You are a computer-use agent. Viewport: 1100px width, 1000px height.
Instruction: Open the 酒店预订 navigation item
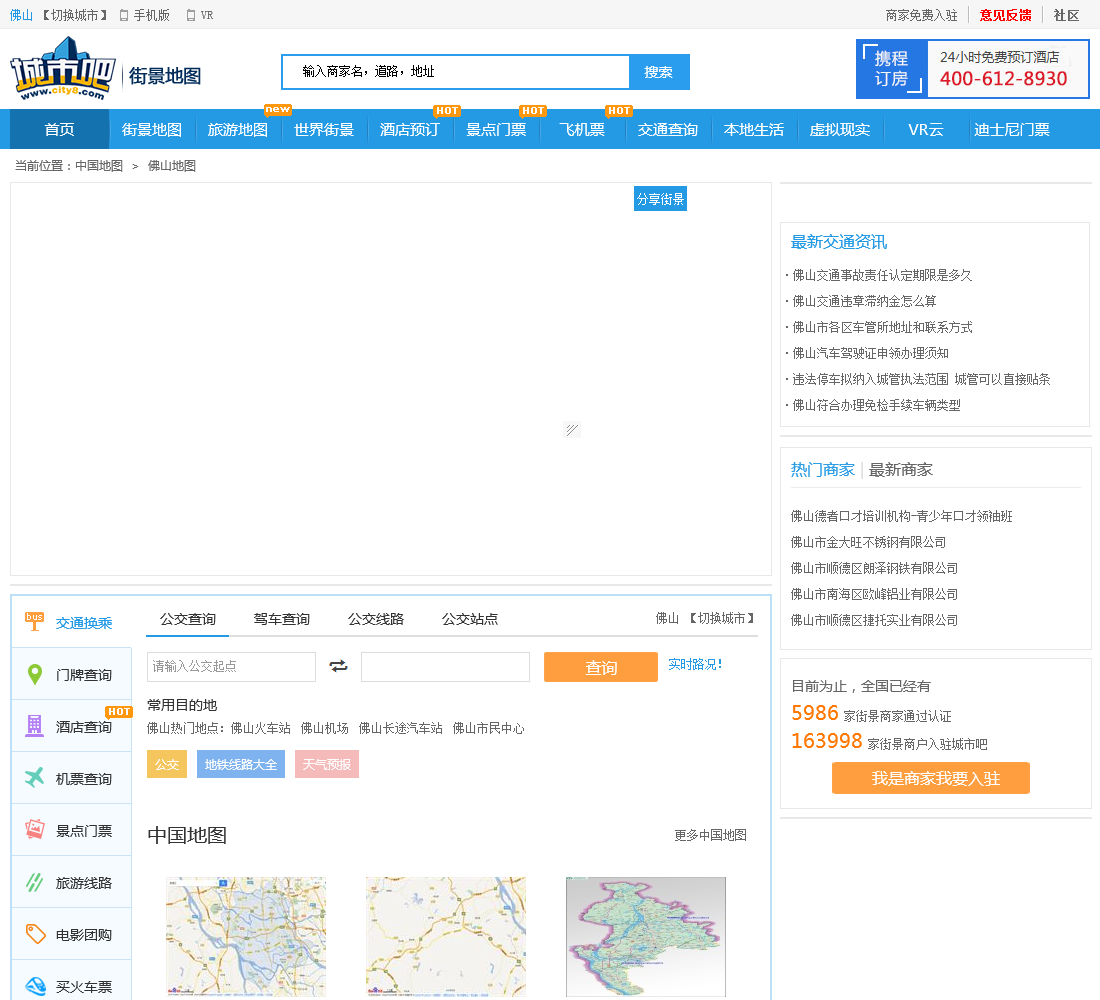(410, 129)
